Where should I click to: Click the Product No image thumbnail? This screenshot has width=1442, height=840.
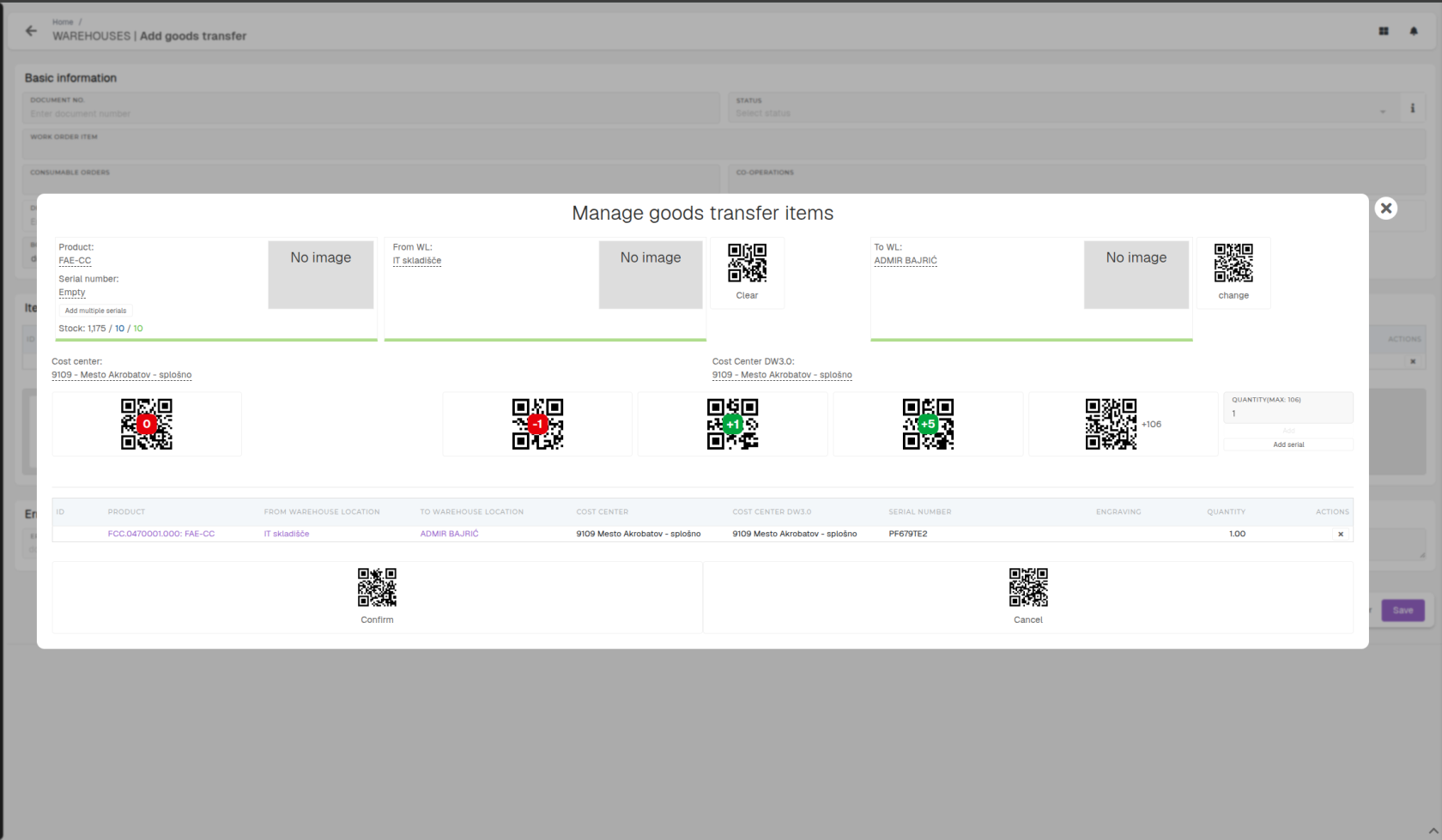click(x=321, y=275)
